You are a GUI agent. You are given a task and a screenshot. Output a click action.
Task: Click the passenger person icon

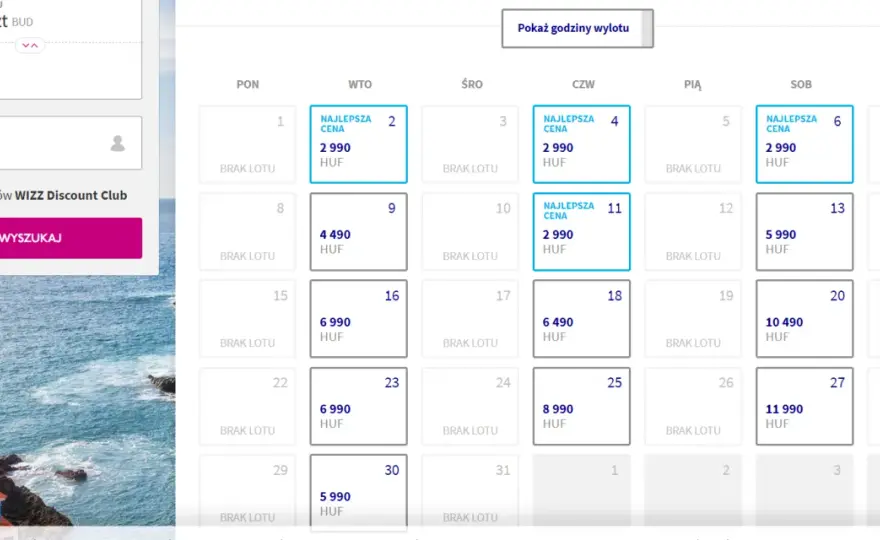[117, 143]
